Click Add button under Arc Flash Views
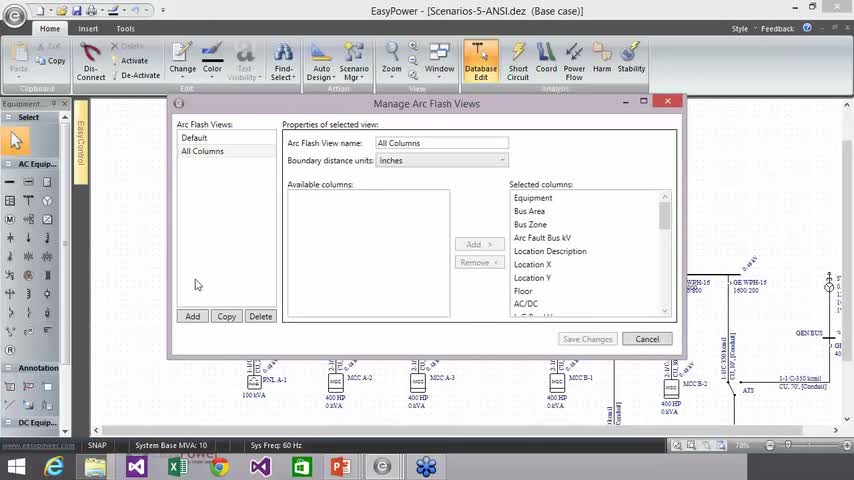Screen dimensions: 854x480 [x=192, y=316]
